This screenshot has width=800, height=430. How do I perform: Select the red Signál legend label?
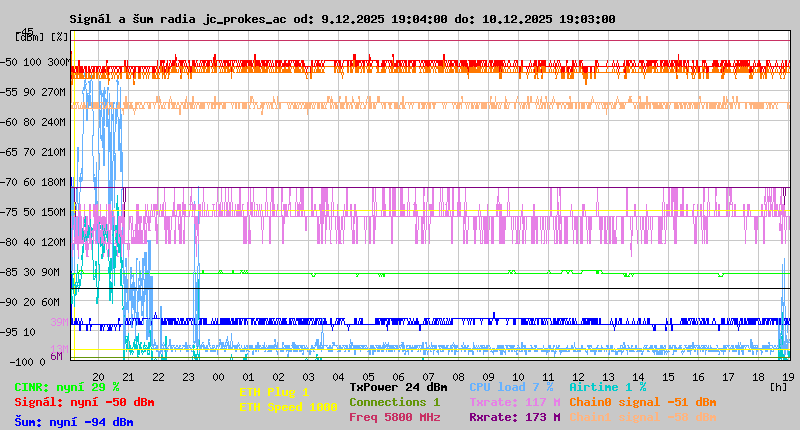84,402
